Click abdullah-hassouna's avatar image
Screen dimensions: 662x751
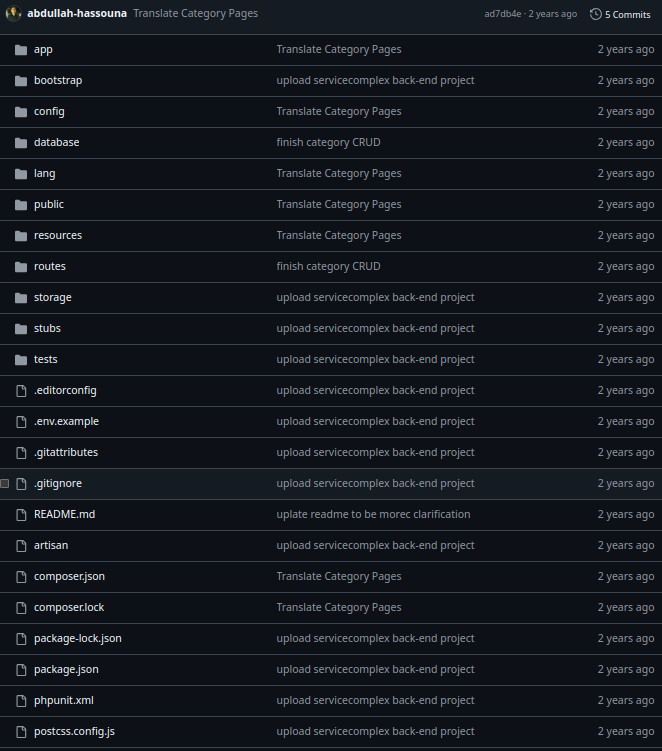14,14
